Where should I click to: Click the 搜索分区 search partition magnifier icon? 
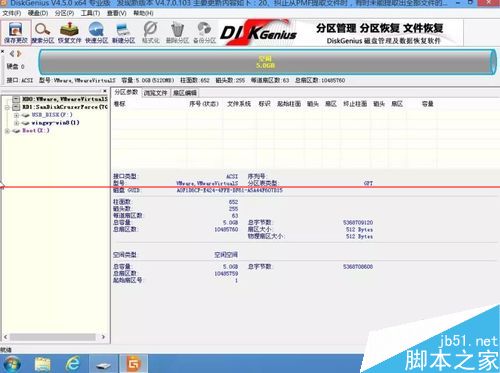[x=43, y=32]
